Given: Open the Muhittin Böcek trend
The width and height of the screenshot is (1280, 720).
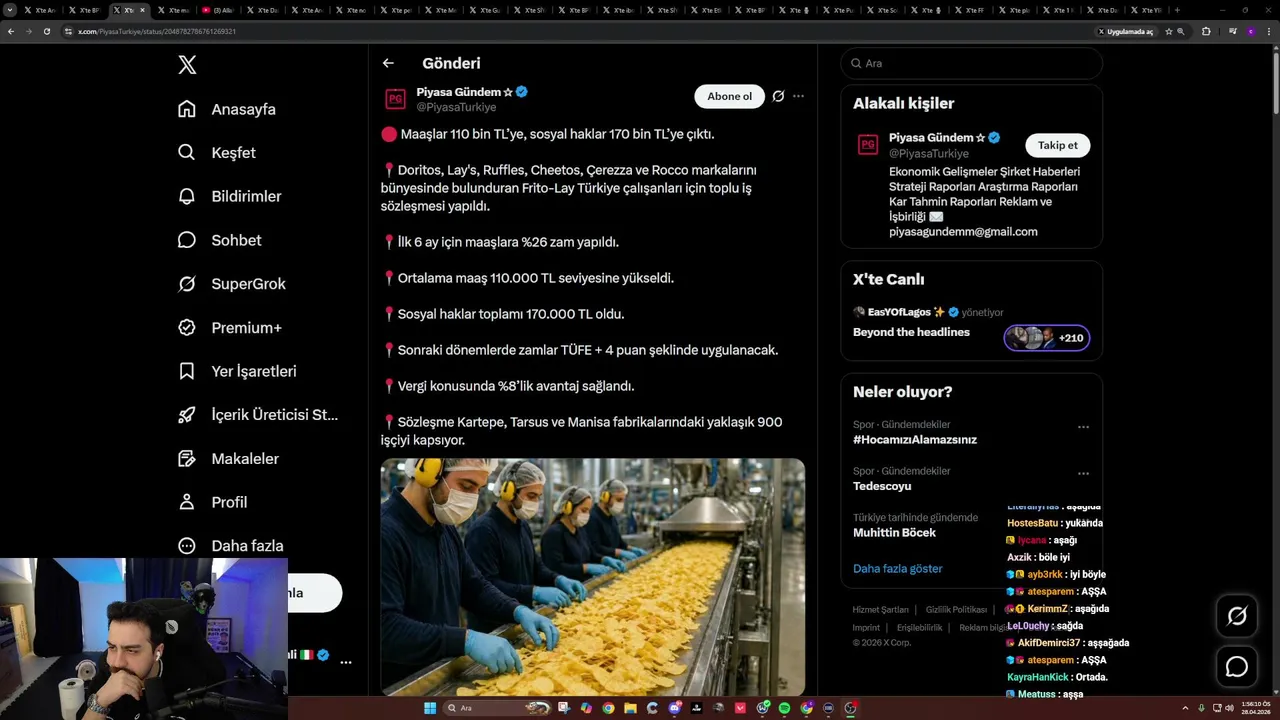Looking at the screenshot, I should (x=894, y=533).
